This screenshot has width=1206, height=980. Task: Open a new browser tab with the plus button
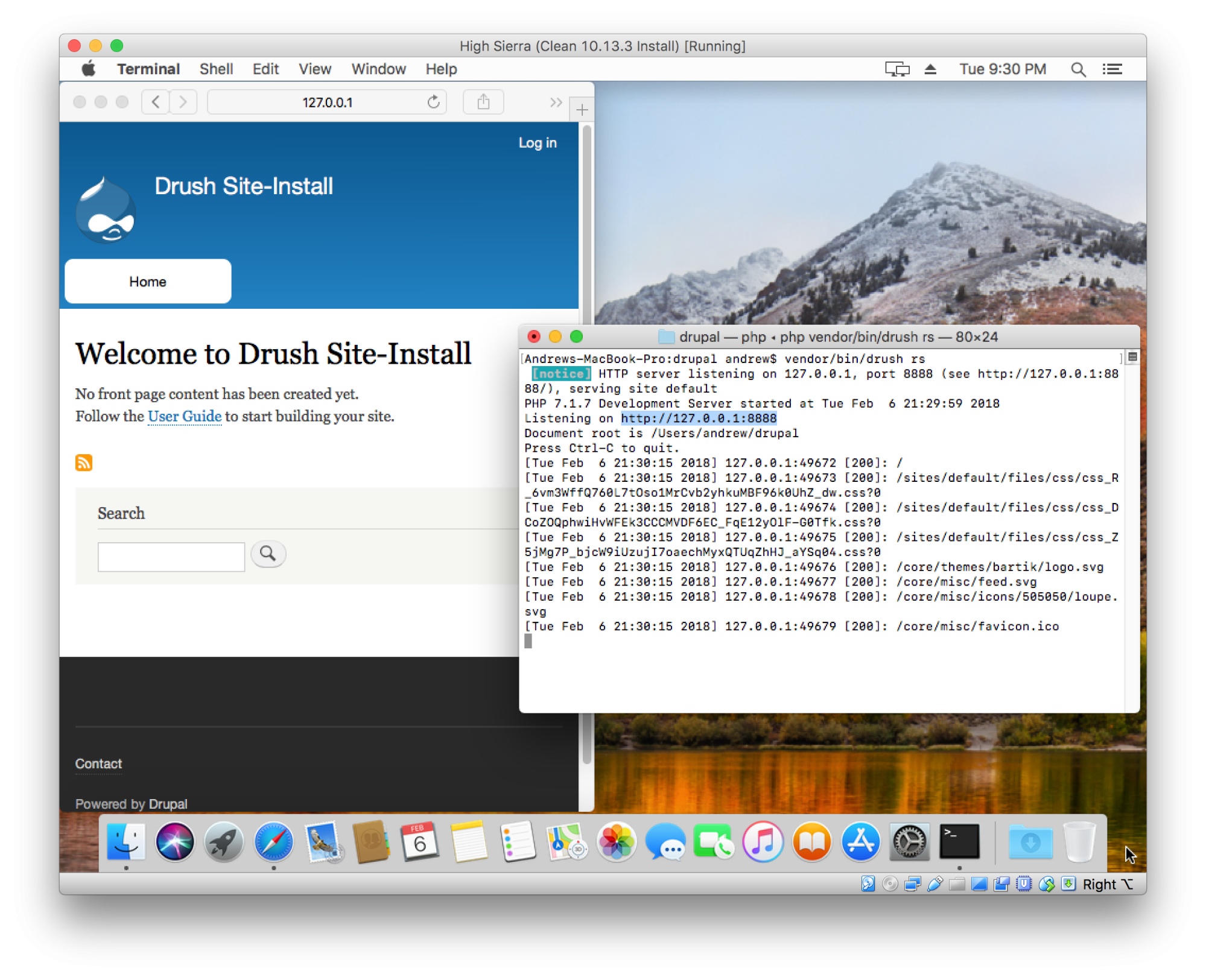point(582,109)
